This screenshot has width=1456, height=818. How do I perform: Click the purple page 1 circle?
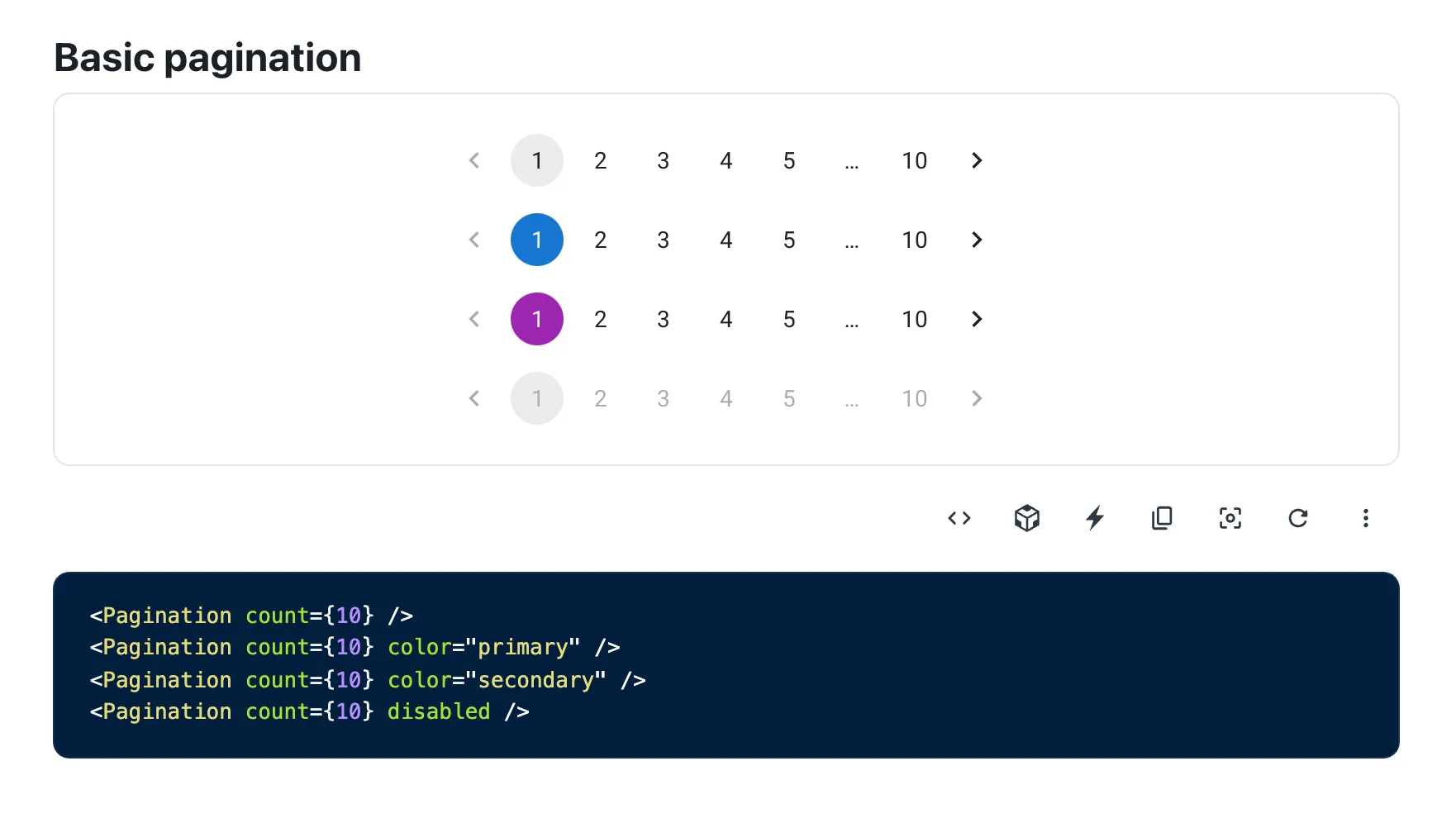click(x=537, y=319)
